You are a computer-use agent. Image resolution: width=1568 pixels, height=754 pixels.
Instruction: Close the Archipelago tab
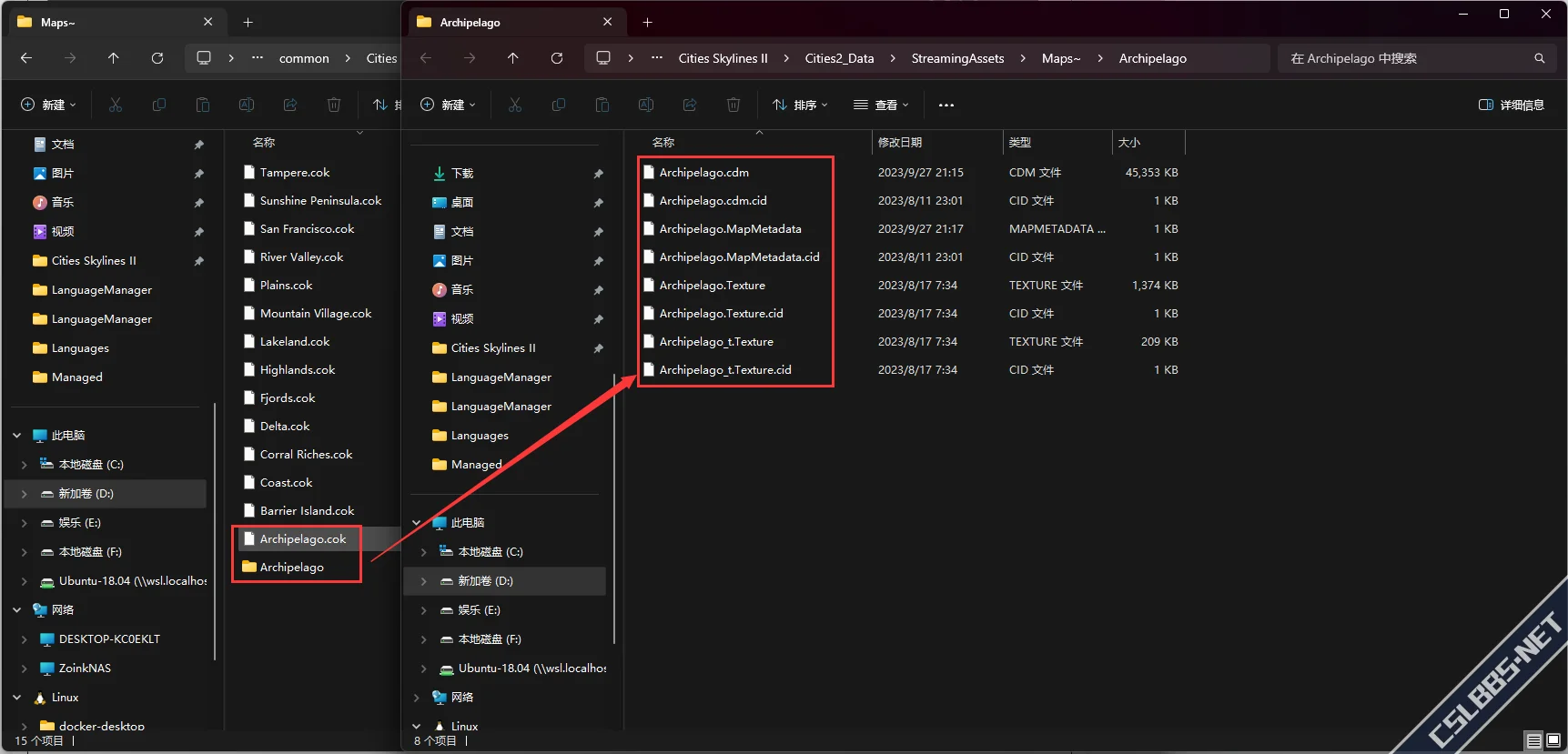[608, 22]
